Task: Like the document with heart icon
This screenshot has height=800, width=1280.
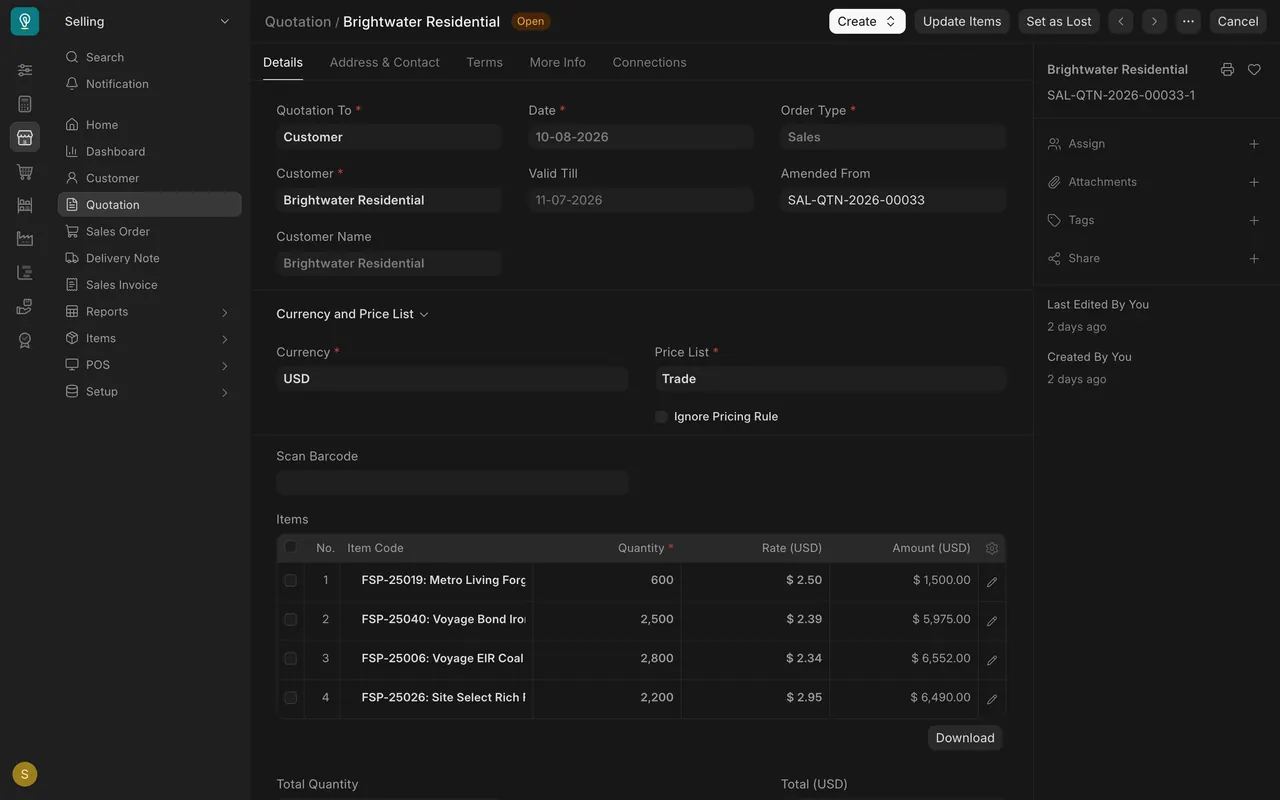Action: [1254, 70]
